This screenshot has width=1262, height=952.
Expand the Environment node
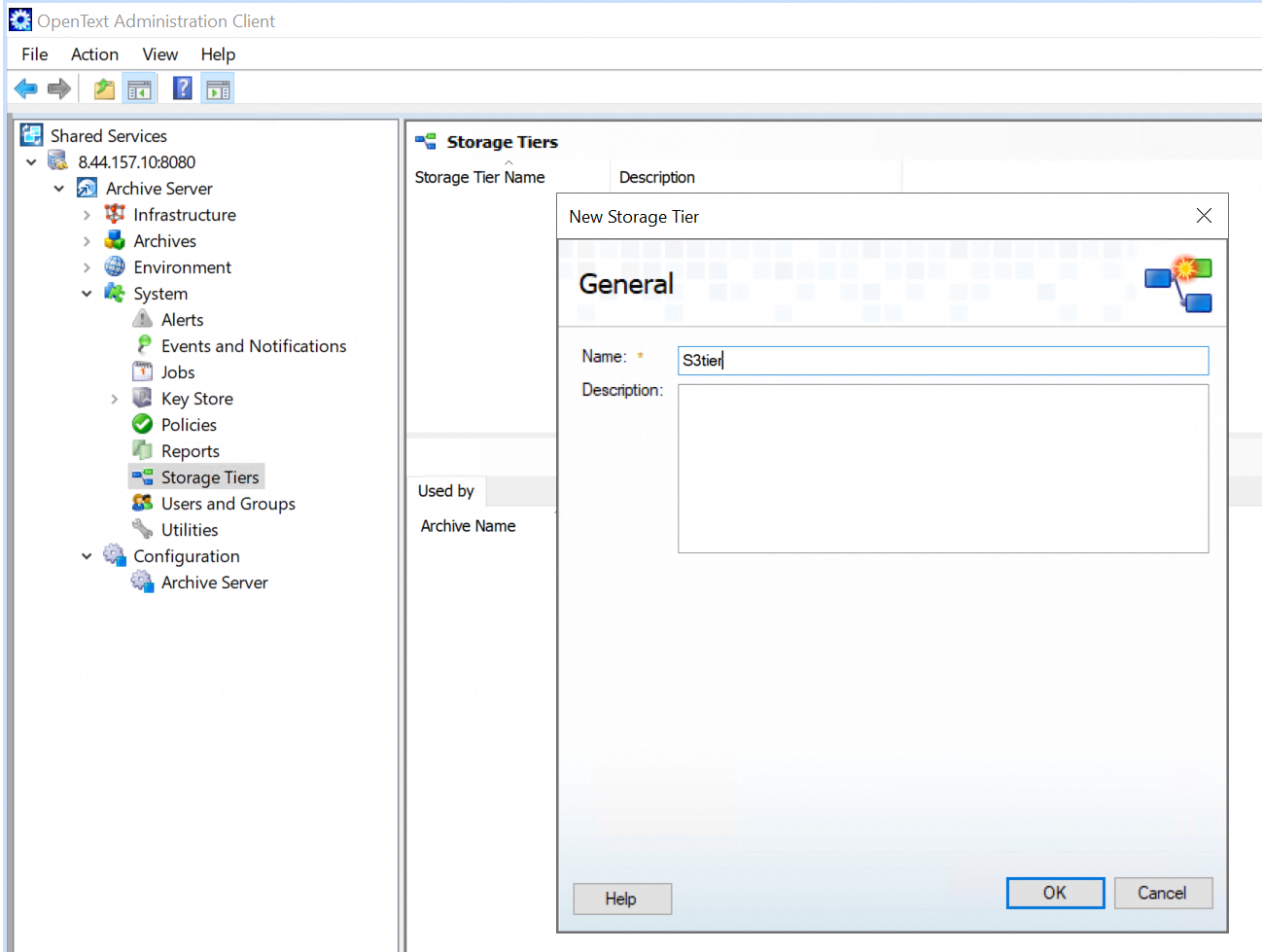(87, 267)
